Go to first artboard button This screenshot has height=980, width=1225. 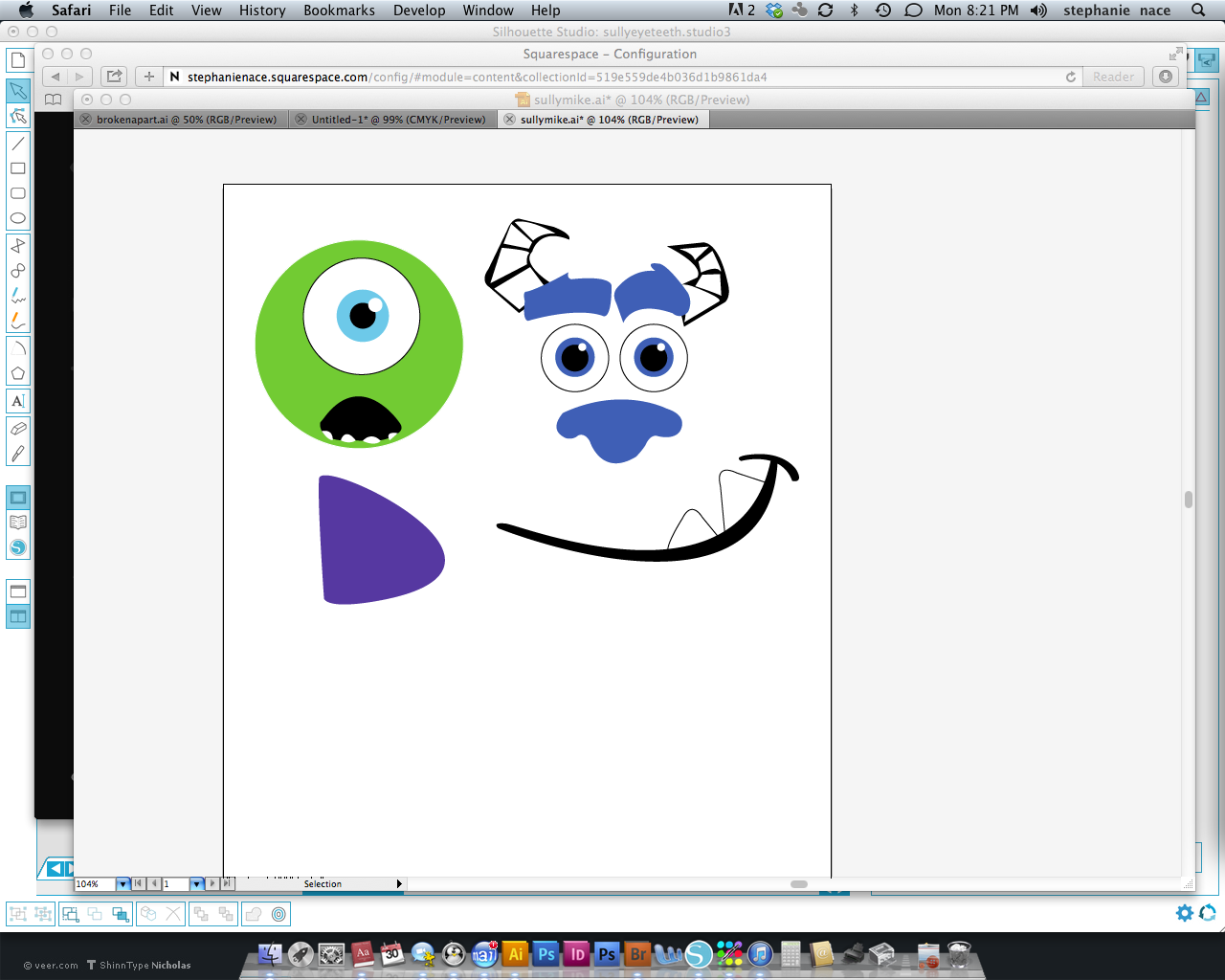[x=139, y=883]
